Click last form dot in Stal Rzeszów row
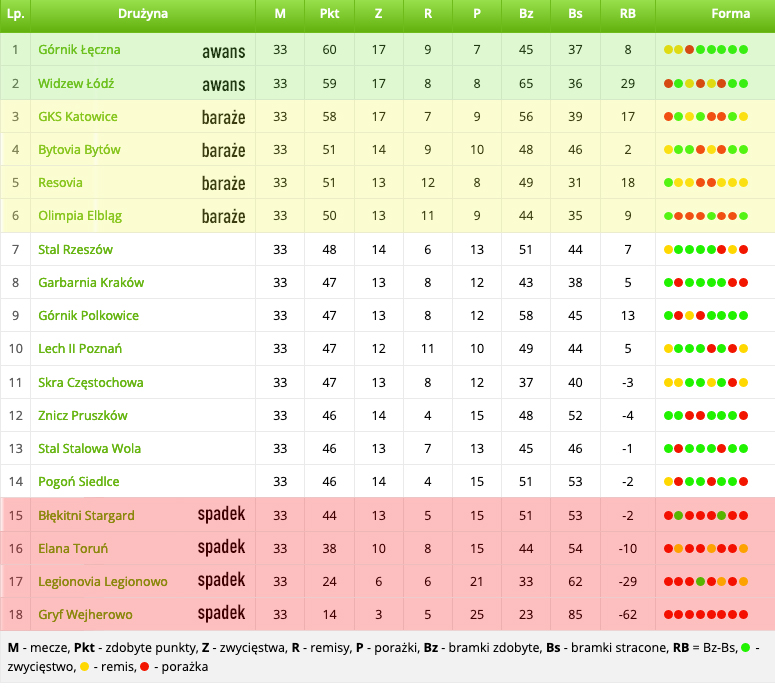 (x=744, y=250)
